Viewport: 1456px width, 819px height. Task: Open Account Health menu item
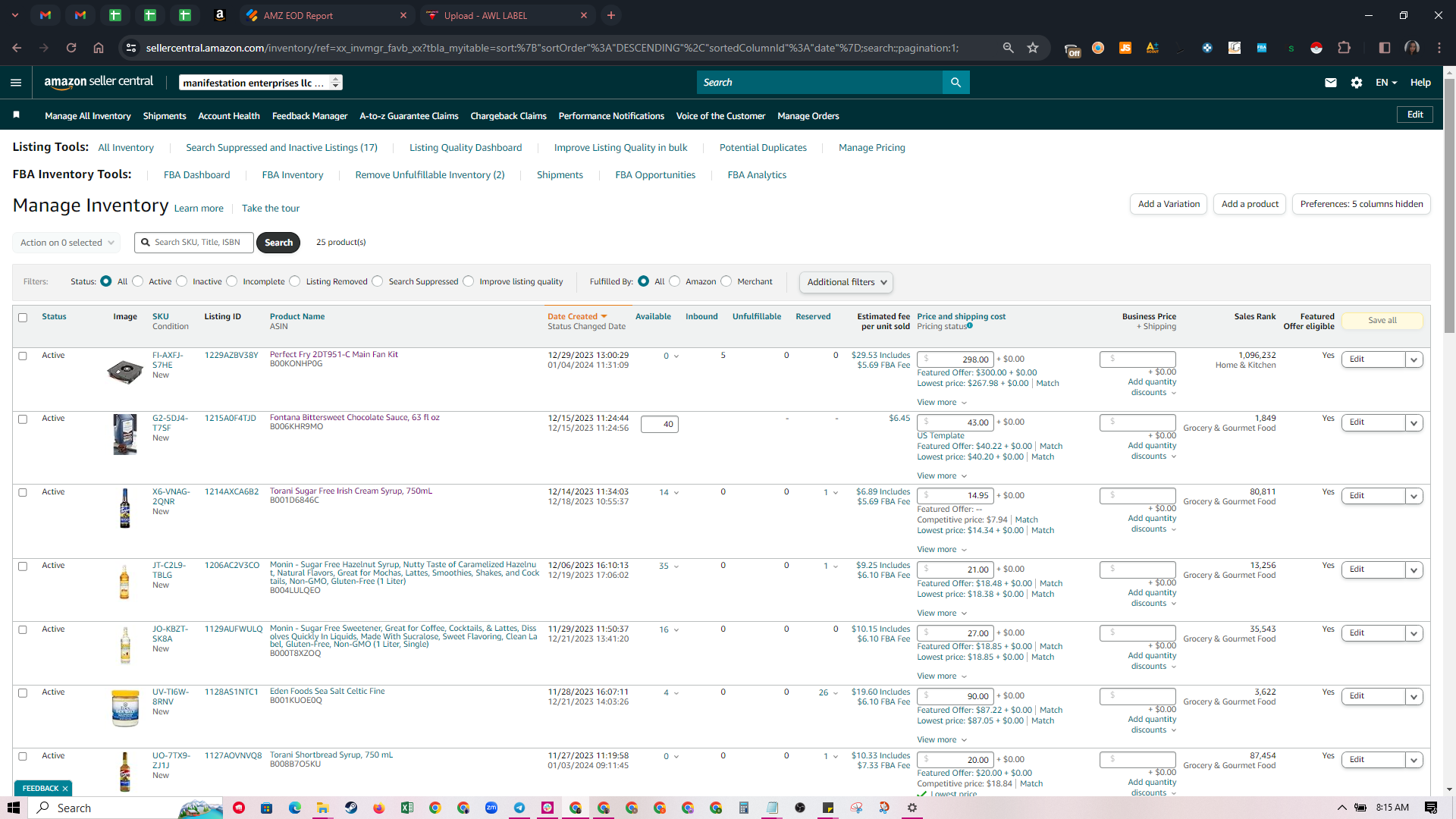[229, 116]
